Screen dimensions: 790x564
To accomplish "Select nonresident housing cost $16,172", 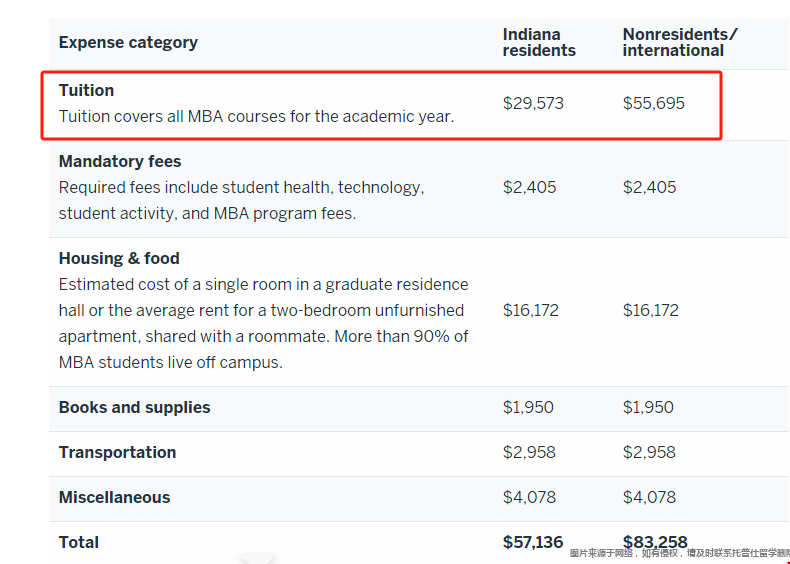I will (650, 310).
